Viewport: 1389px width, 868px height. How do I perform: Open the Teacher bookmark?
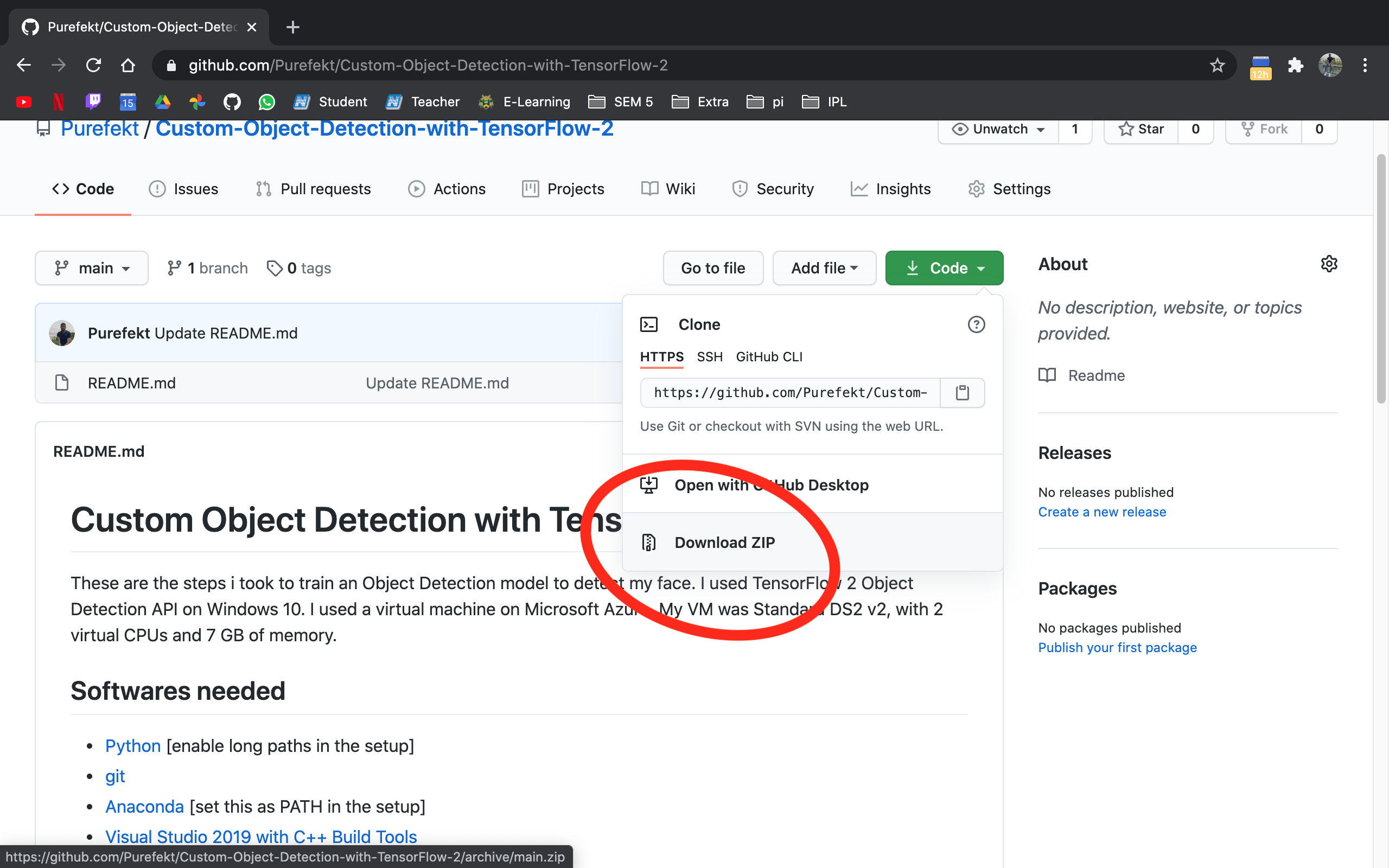[423, 101]
